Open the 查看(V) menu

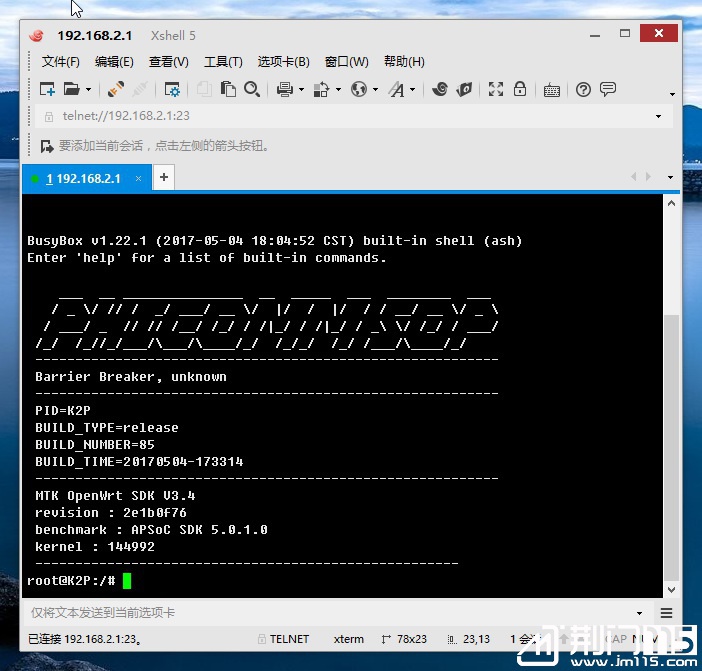click(x=168, y=61)
